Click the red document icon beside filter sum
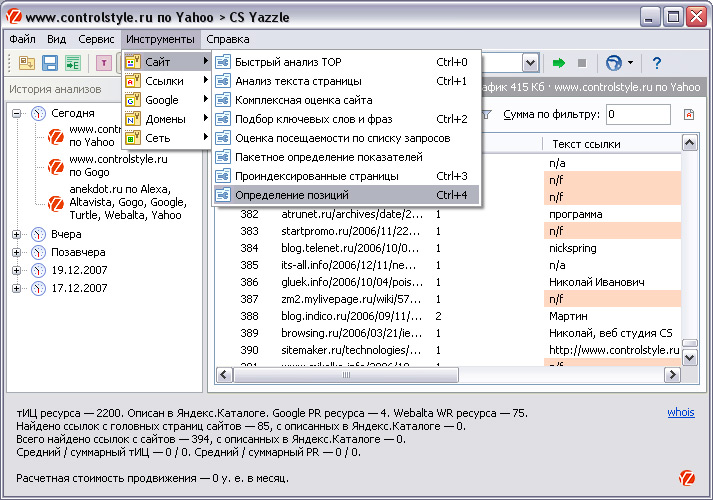This screenshot has width=713, height=500. point(689,115)
